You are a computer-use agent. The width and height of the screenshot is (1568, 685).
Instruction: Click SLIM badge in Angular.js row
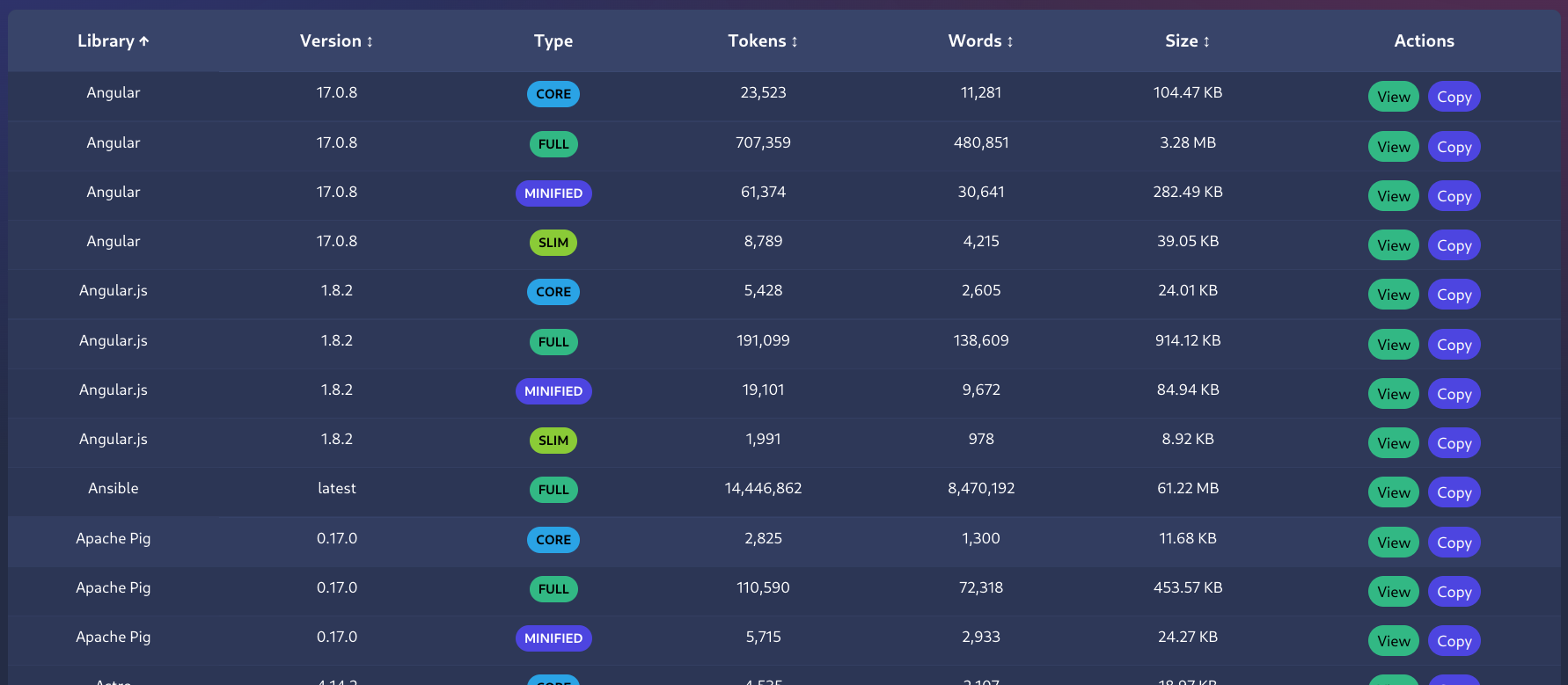click(x=553, y=441)
